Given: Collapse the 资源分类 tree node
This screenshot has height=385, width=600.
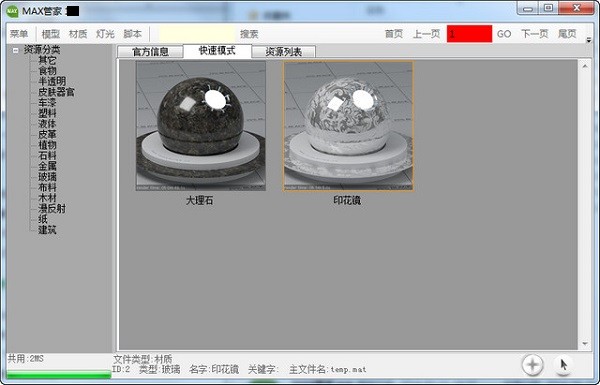Looking at the screenshot, I should [x=15, y=50].
